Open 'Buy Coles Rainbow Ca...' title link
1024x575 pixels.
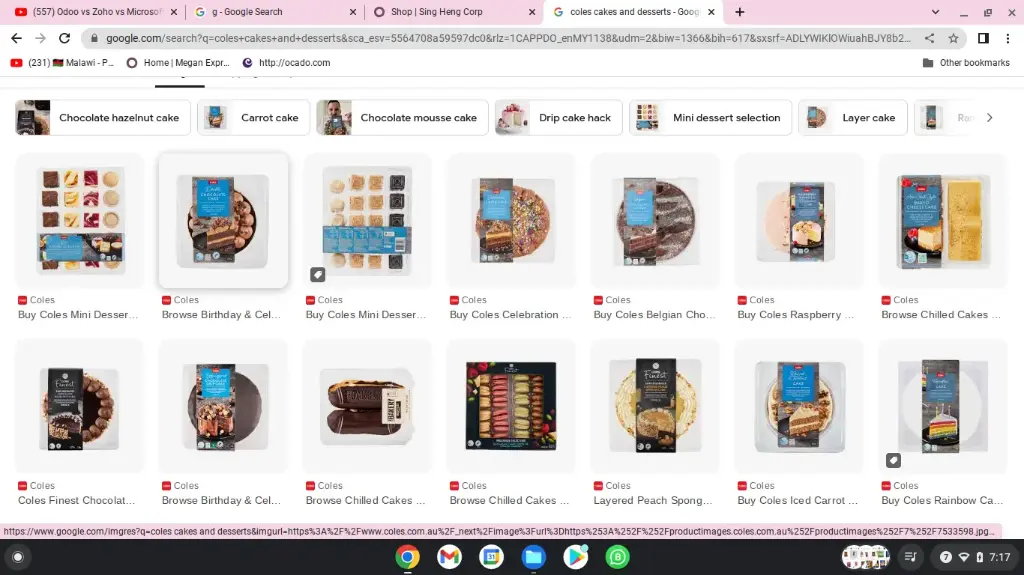942,500
